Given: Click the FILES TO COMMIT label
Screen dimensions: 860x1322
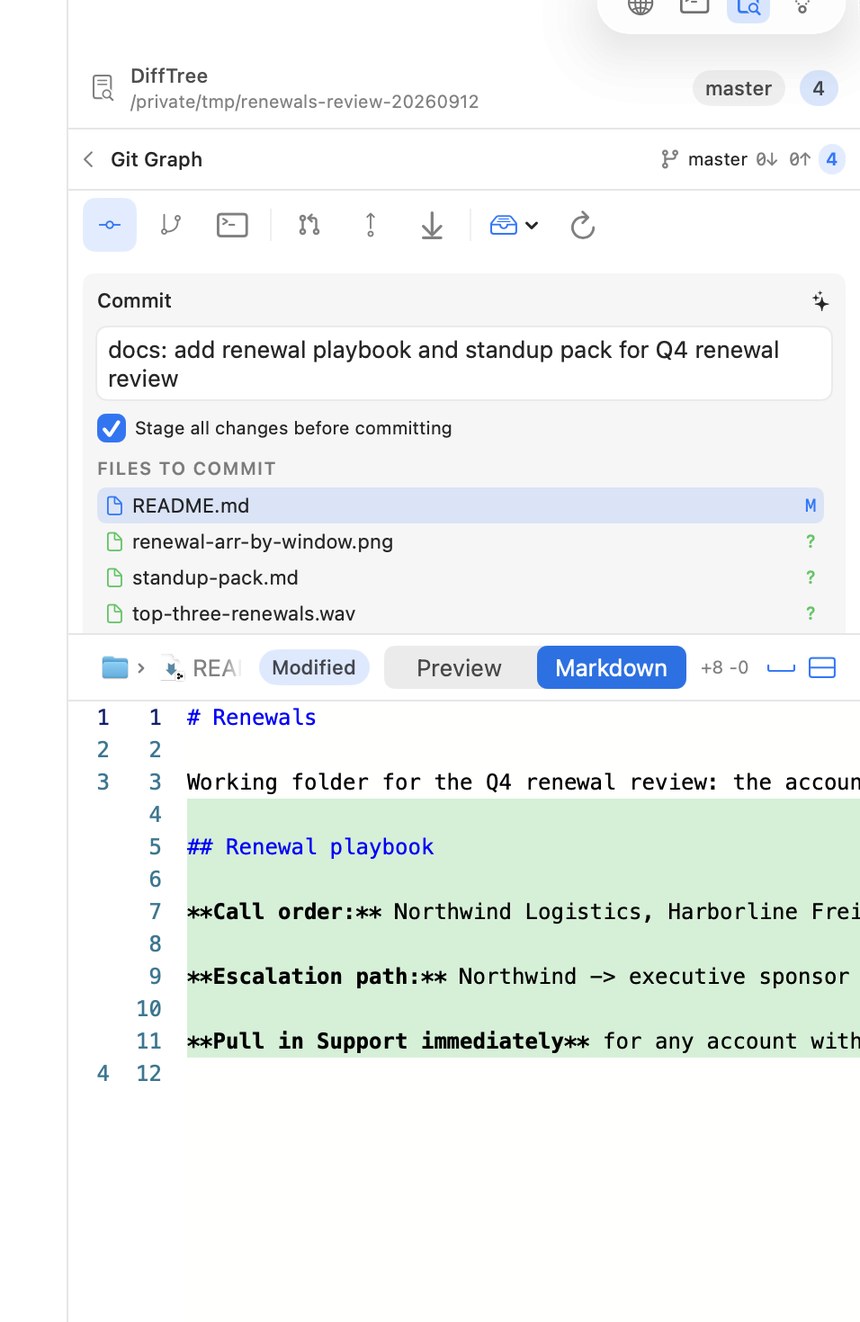Looking at the screenshot, I should click(x=186, y=468).
